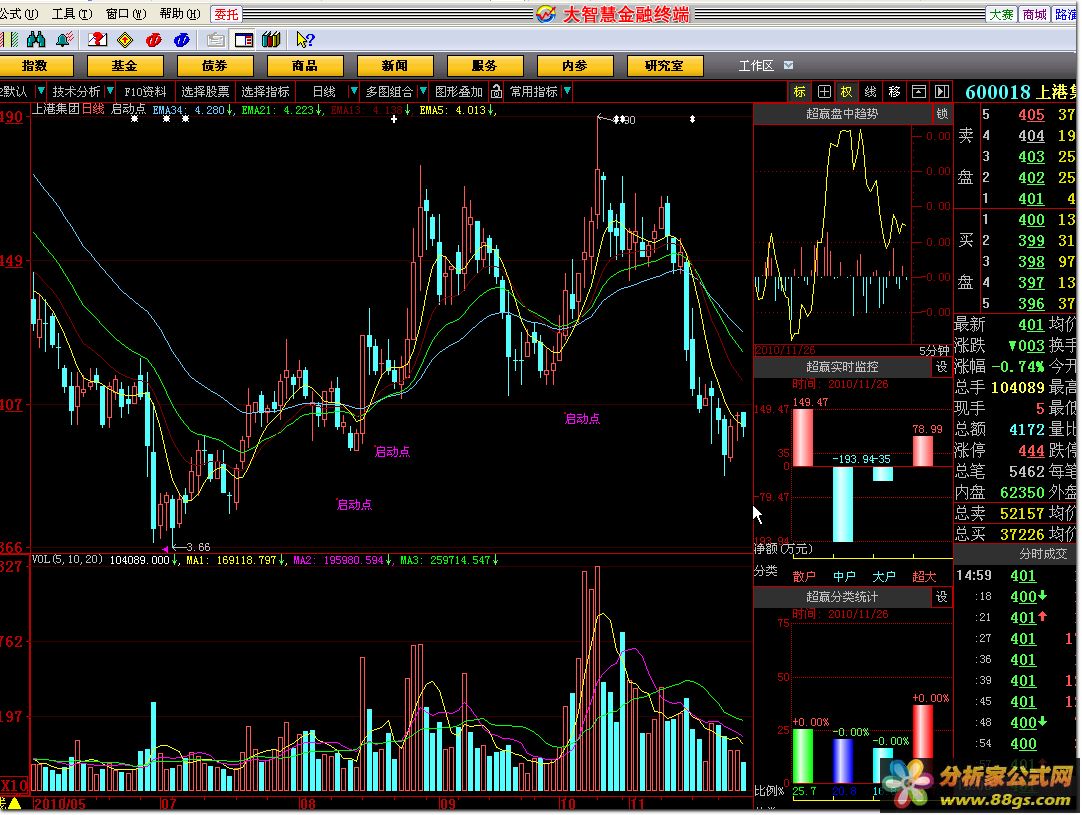Image resolution: width=1082 pixels, height=815 pixels.
Task: Click the 超大 category label
Action: click(924, 576)
